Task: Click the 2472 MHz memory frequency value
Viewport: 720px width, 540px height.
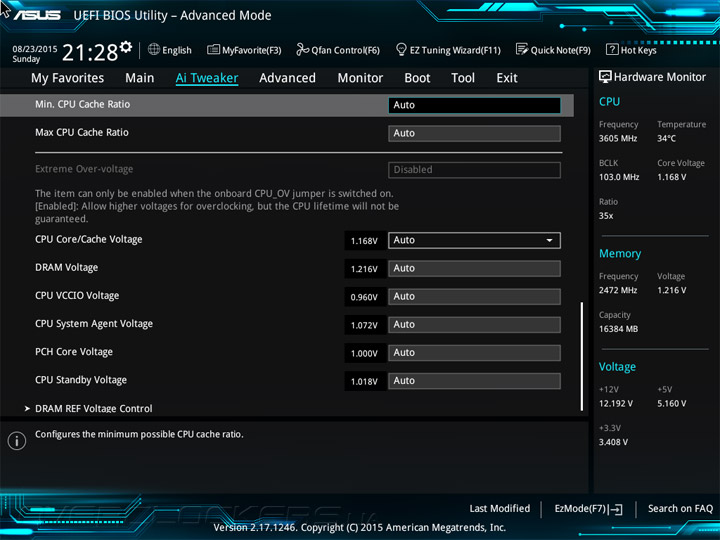Action: [618, 290]
